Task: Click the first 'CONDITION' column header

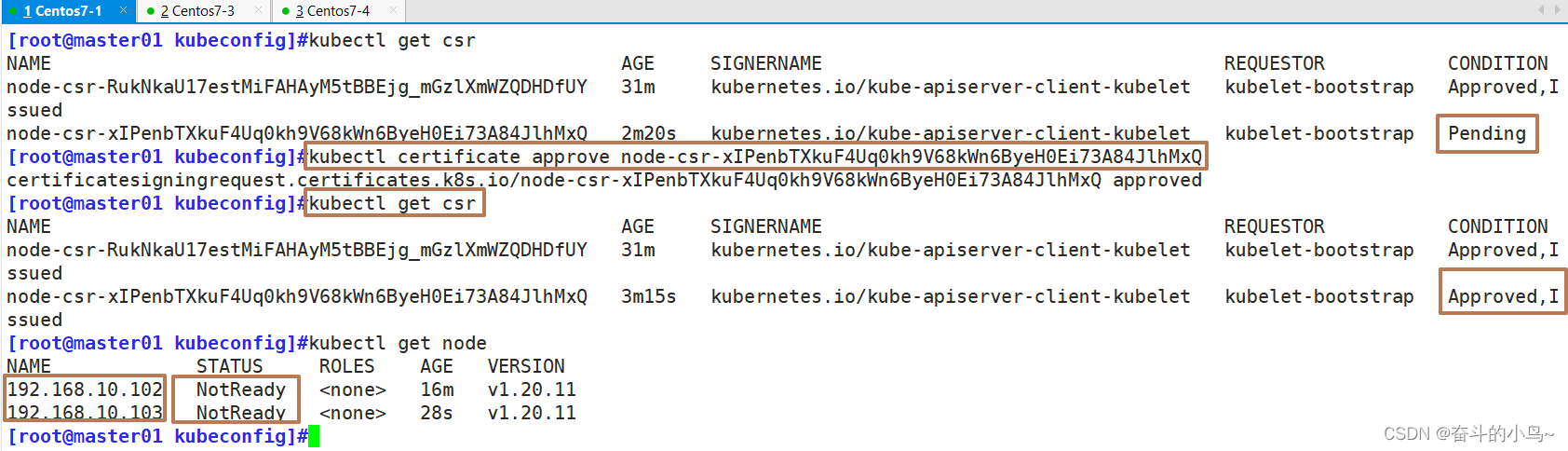Action: click(1498, 63)
